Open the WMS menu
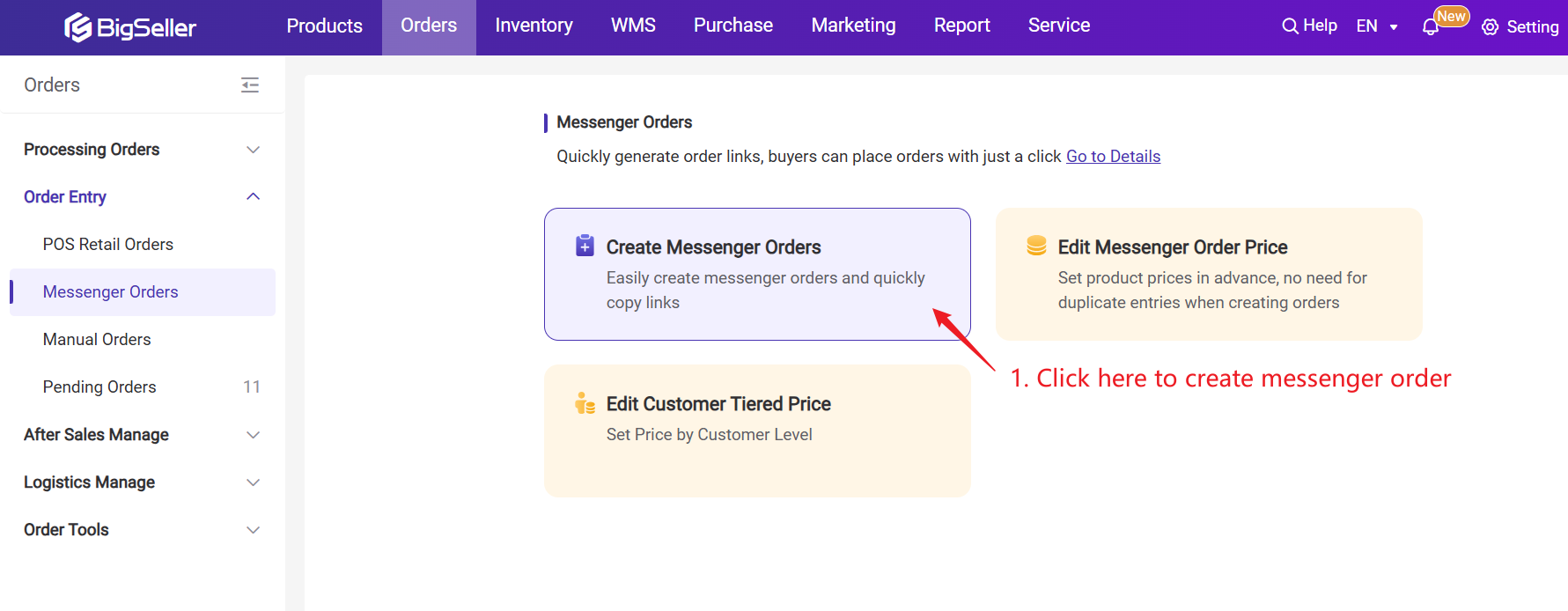 pyautogui.click(x=633, y=26)
